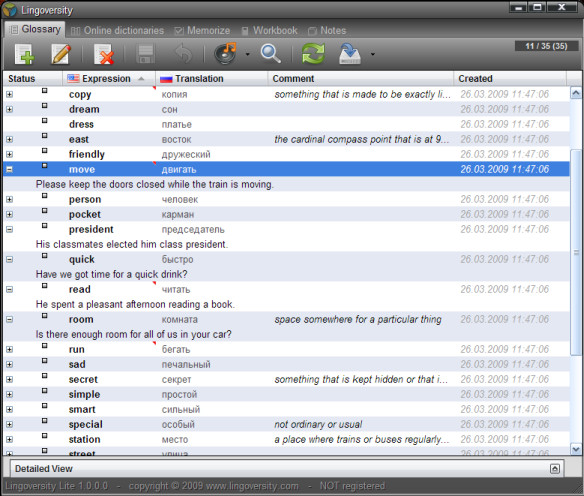Expand the person row
The image size is (584, 496).
pos(9,200)
